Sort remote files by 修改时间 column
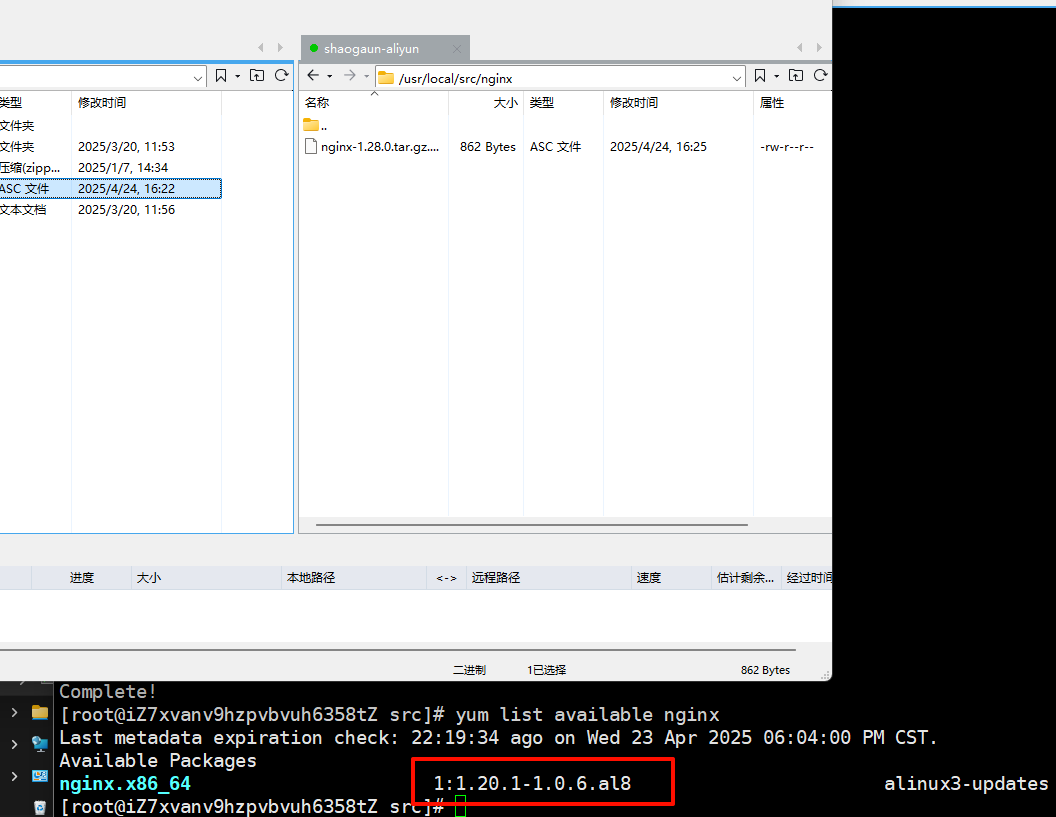The width and height of the screenshot is (1056, 817). 678,102
